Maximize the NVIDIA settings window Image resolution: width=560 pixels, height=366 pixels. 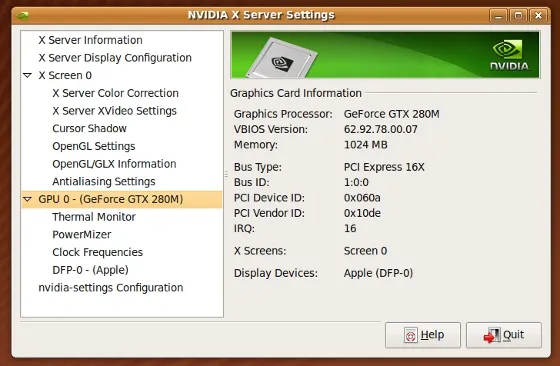pyautogui.click(x=518, y=16)
